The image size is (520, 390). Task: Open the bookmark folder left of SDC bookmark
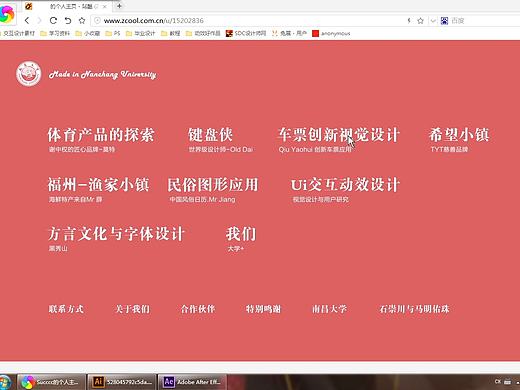click(x=203, y=33)
